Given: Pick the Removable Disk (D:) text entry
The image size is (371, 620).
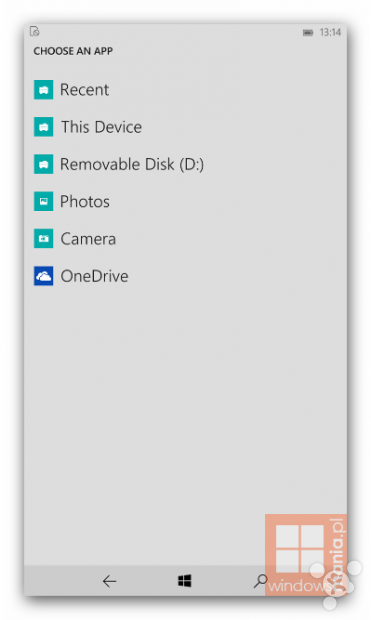Looking at the screenshot, I should [132, 164].
